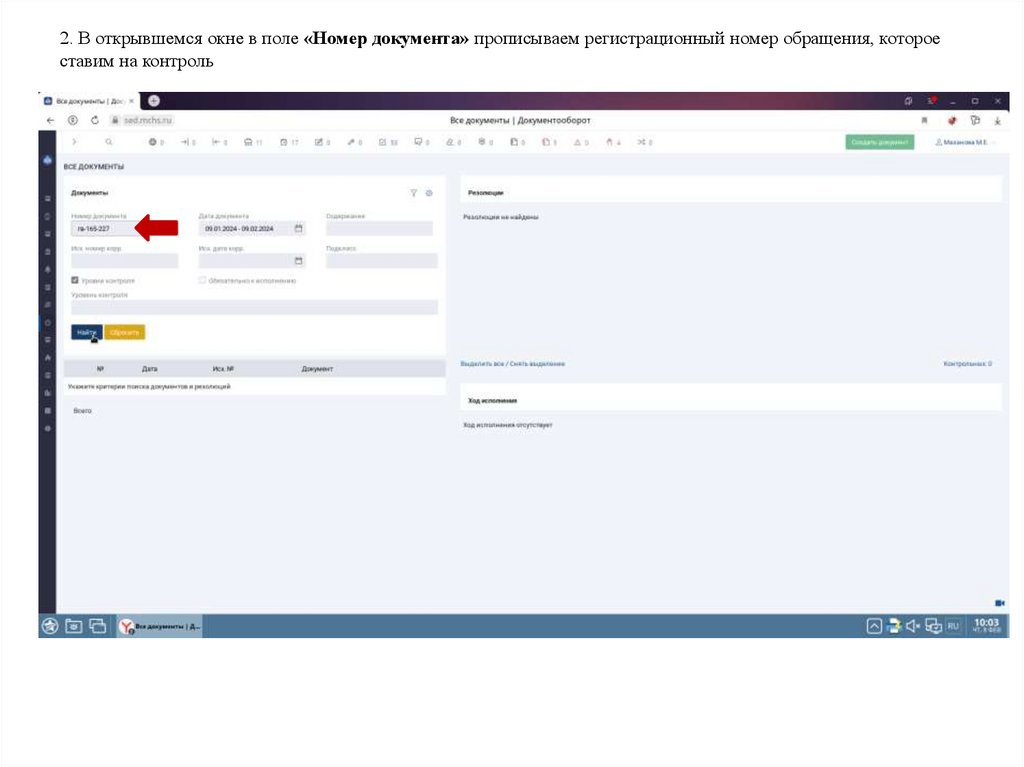Open the search magnifier in the toolbar
The image size is (1024, 767).
(108, 141)
